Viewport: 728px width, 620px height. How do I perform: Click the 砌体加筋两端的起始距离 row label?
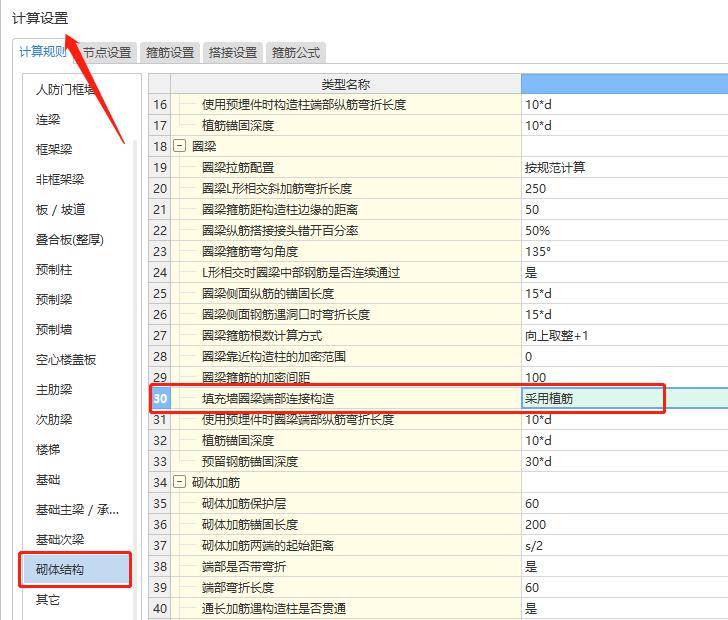pos(268,545)
